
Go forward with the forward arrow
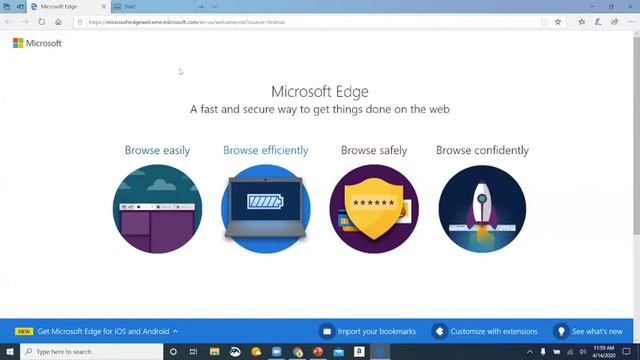(25, 22)
